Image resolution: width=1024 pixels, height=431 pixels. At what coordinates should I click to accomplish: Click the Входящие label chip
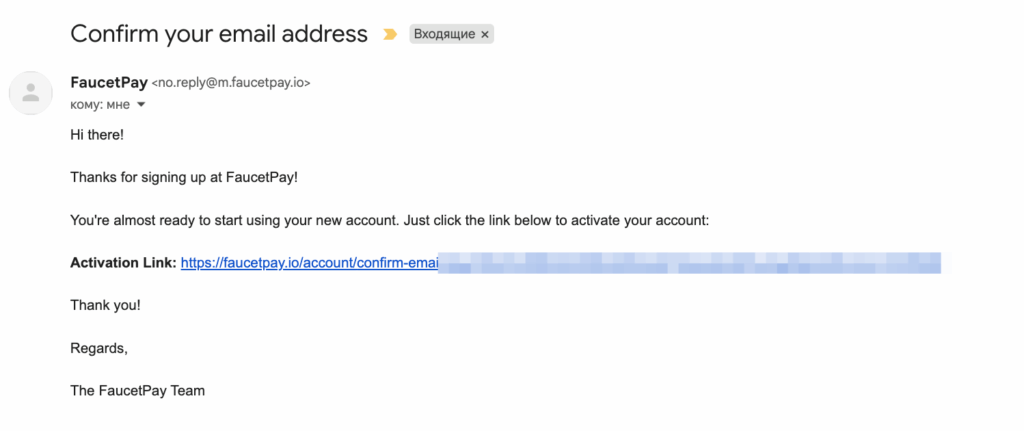(x=445, y=34)
